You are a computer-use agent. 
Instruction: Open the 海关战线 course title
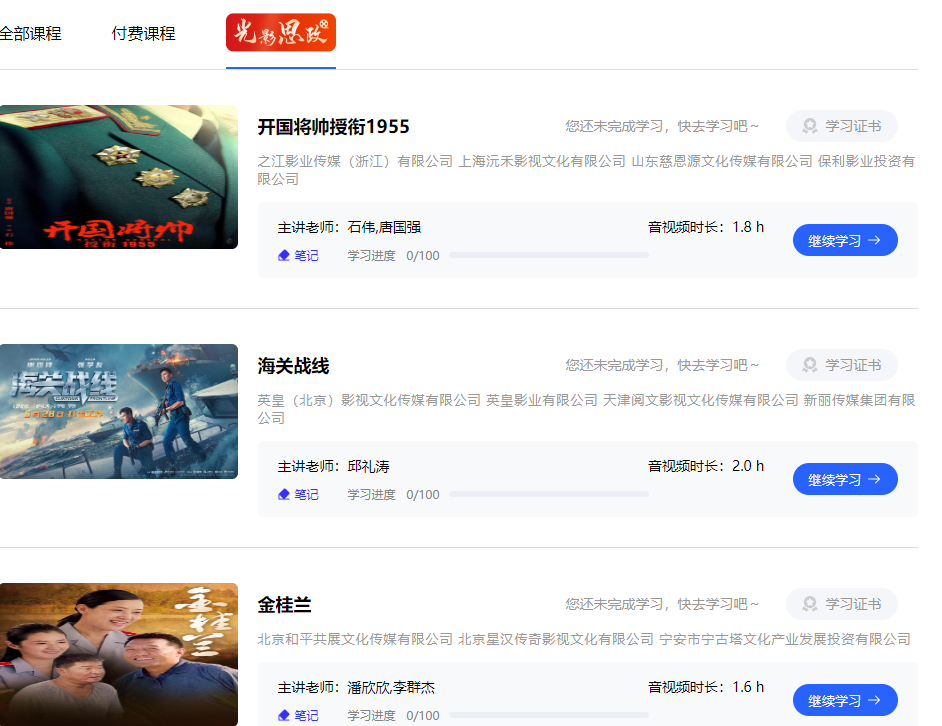[293, 366]
